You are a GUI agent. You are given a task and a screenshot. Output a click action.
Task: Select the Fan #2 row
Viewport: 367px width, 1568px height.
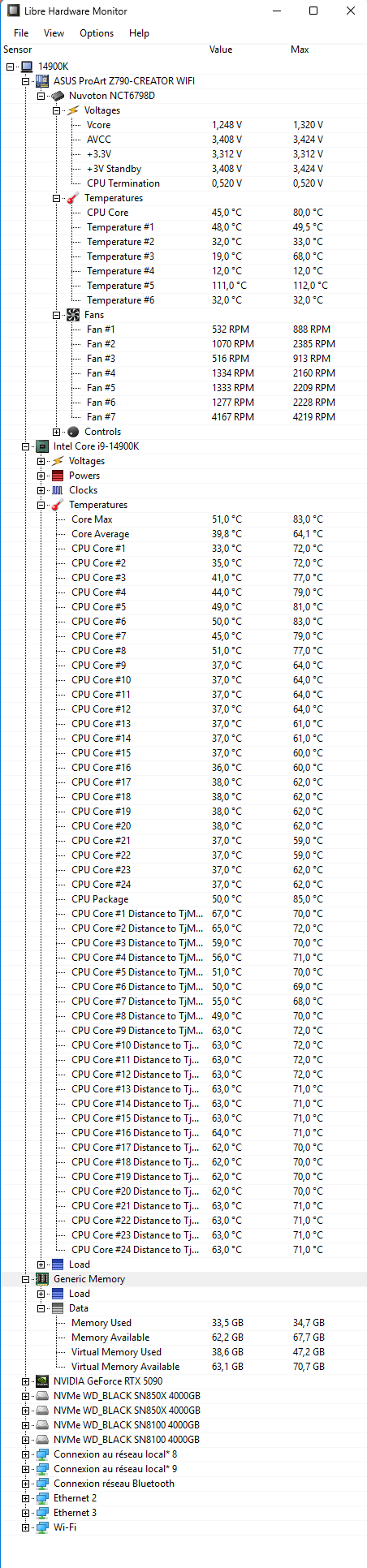183,344
